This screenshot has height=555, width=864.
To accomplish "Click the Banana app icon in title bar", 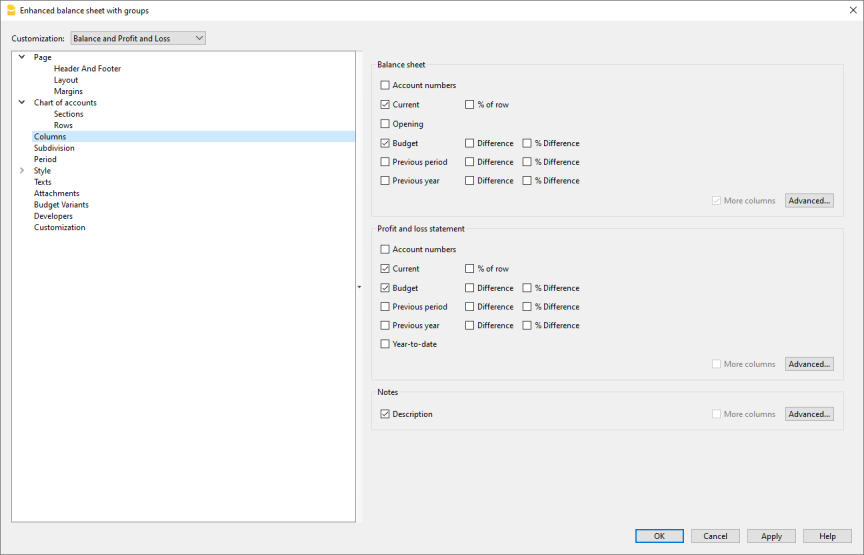I will 10,10.
